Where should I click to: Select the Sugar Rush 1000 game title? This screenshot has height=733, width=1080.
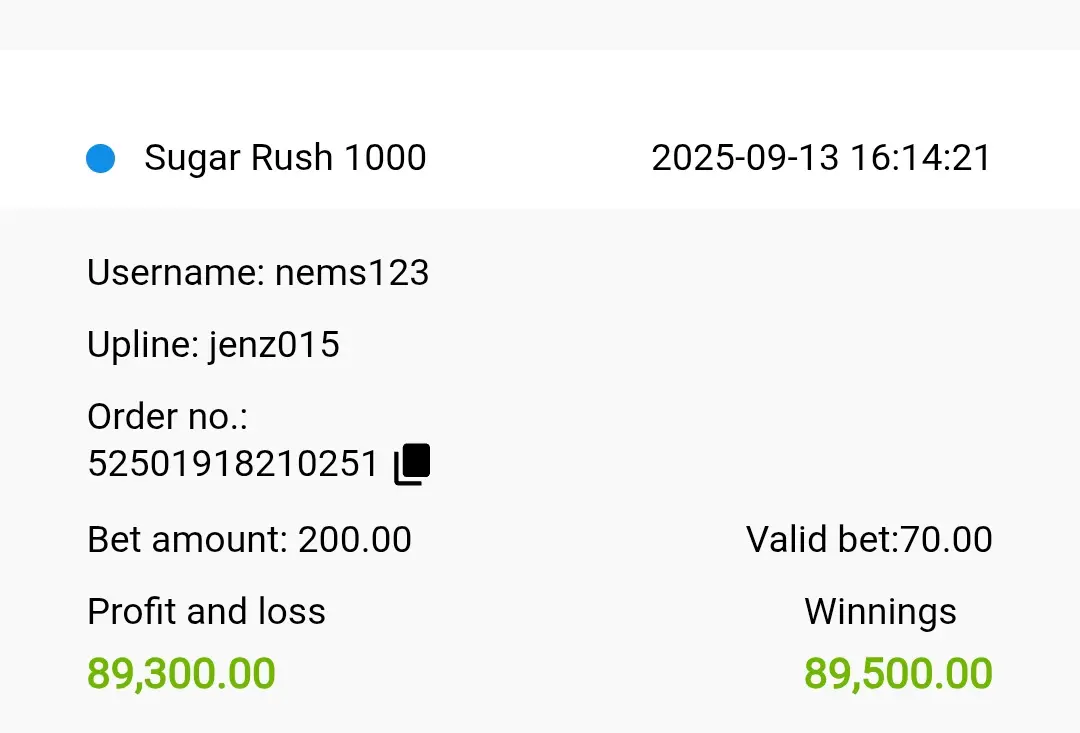pos(285,158)
